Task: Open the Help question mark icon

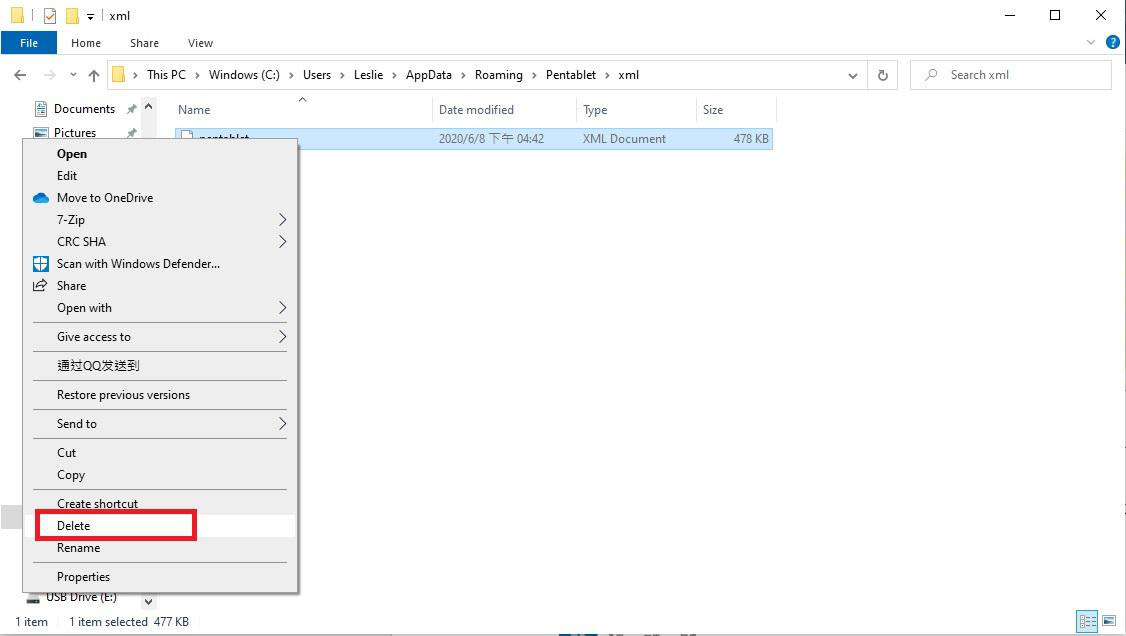Action: click(x=1112, y=43)
